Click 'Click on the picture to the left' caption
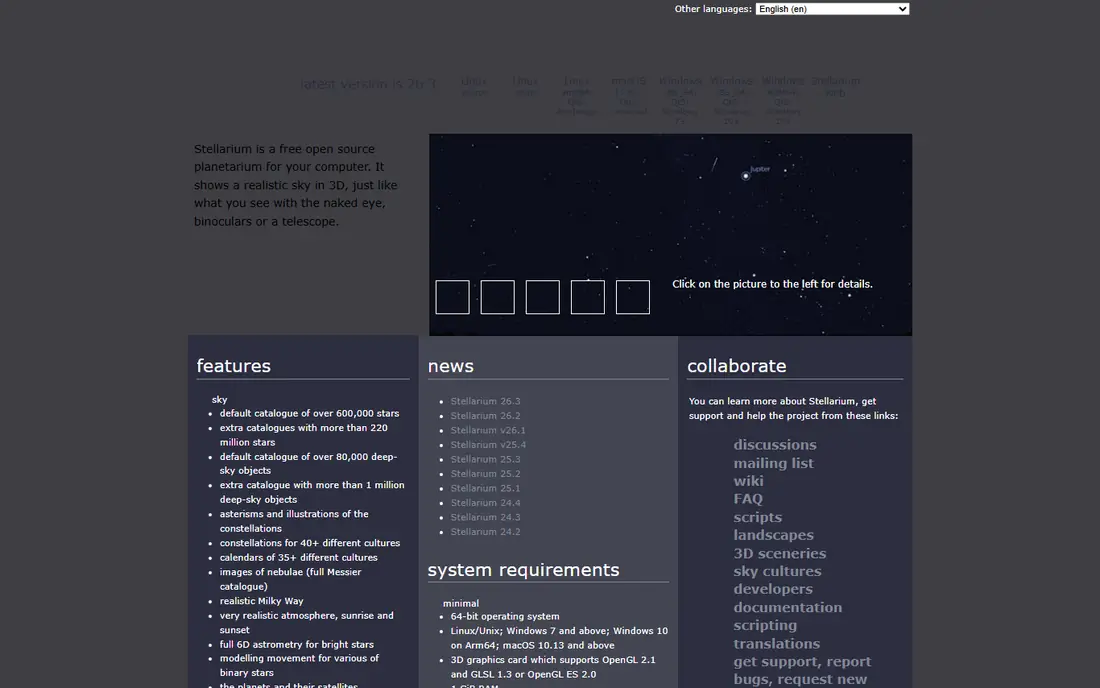 [772, 284]
